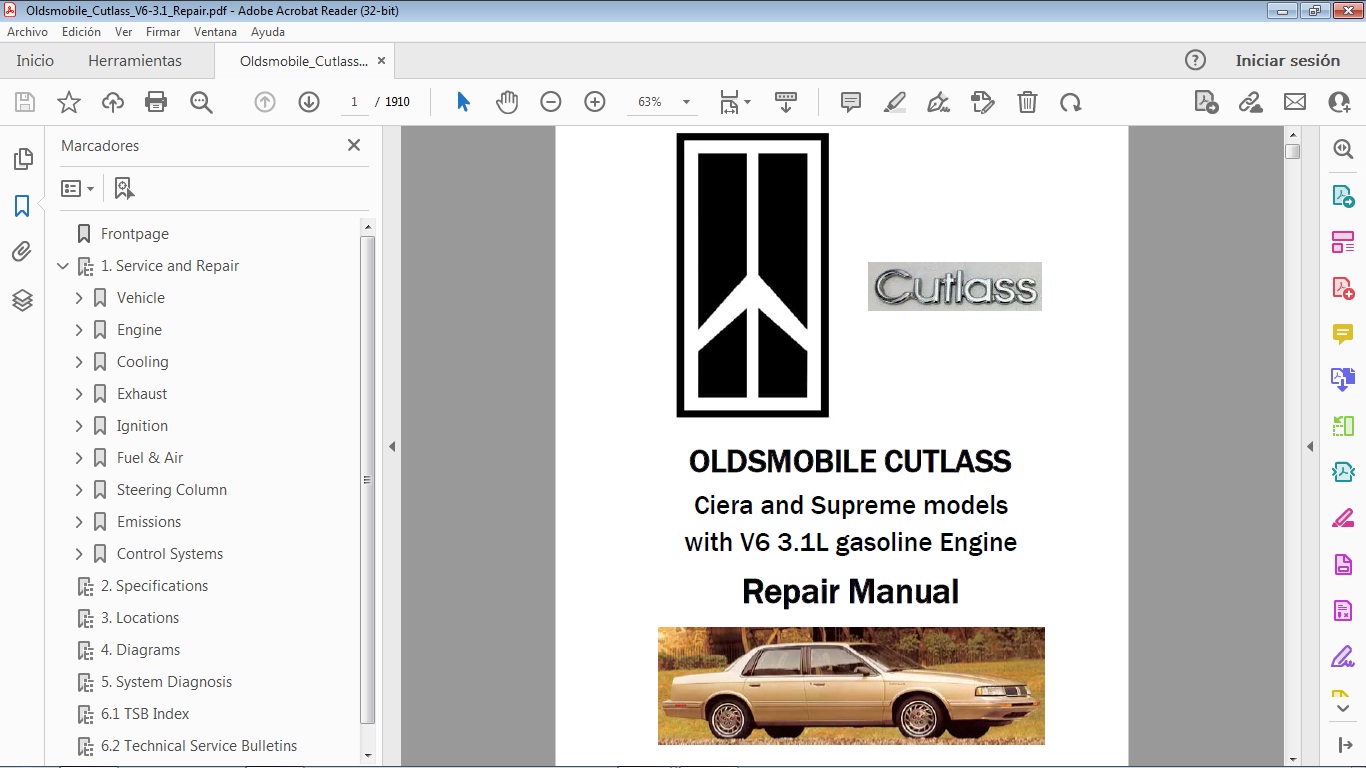Expand the Control Systems bookmark
1366x768 pixels.
79,554
